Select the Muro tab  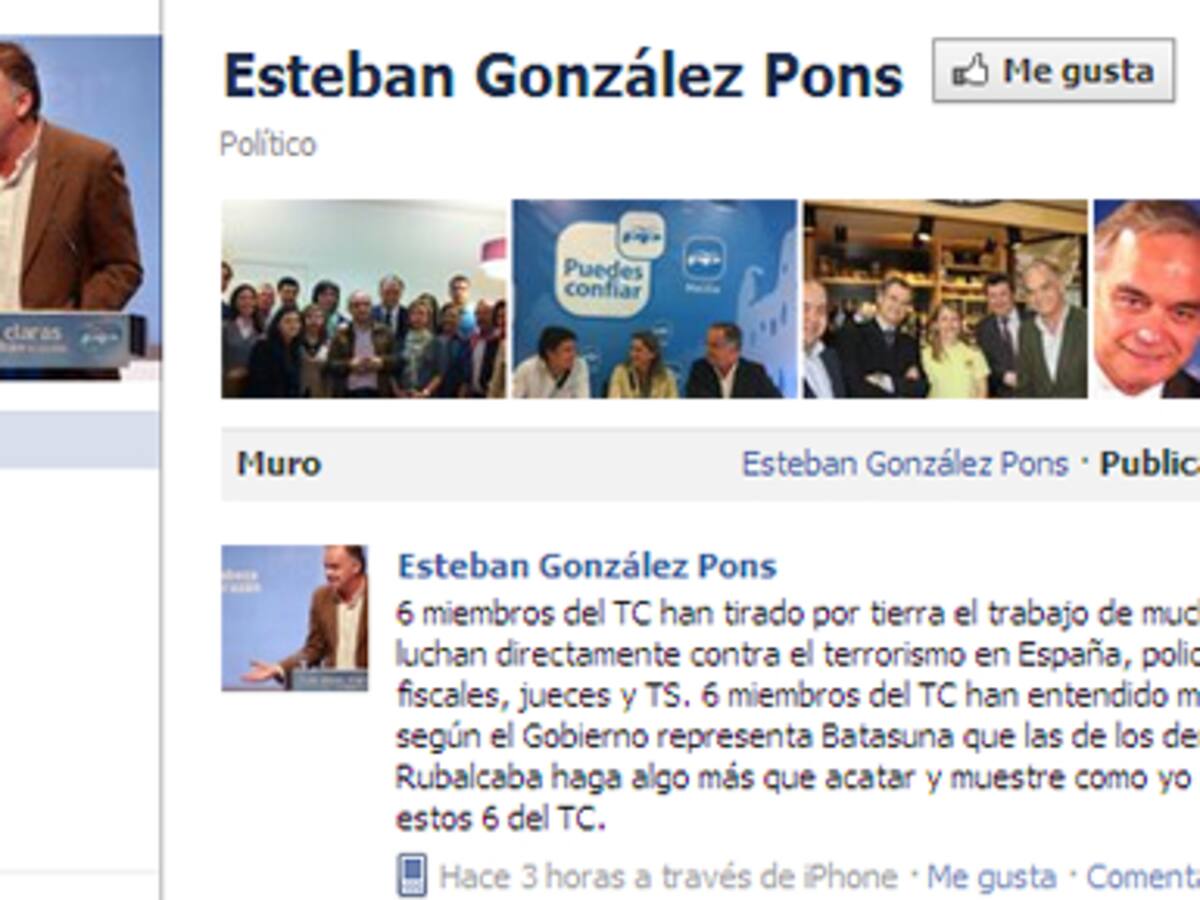279,464
